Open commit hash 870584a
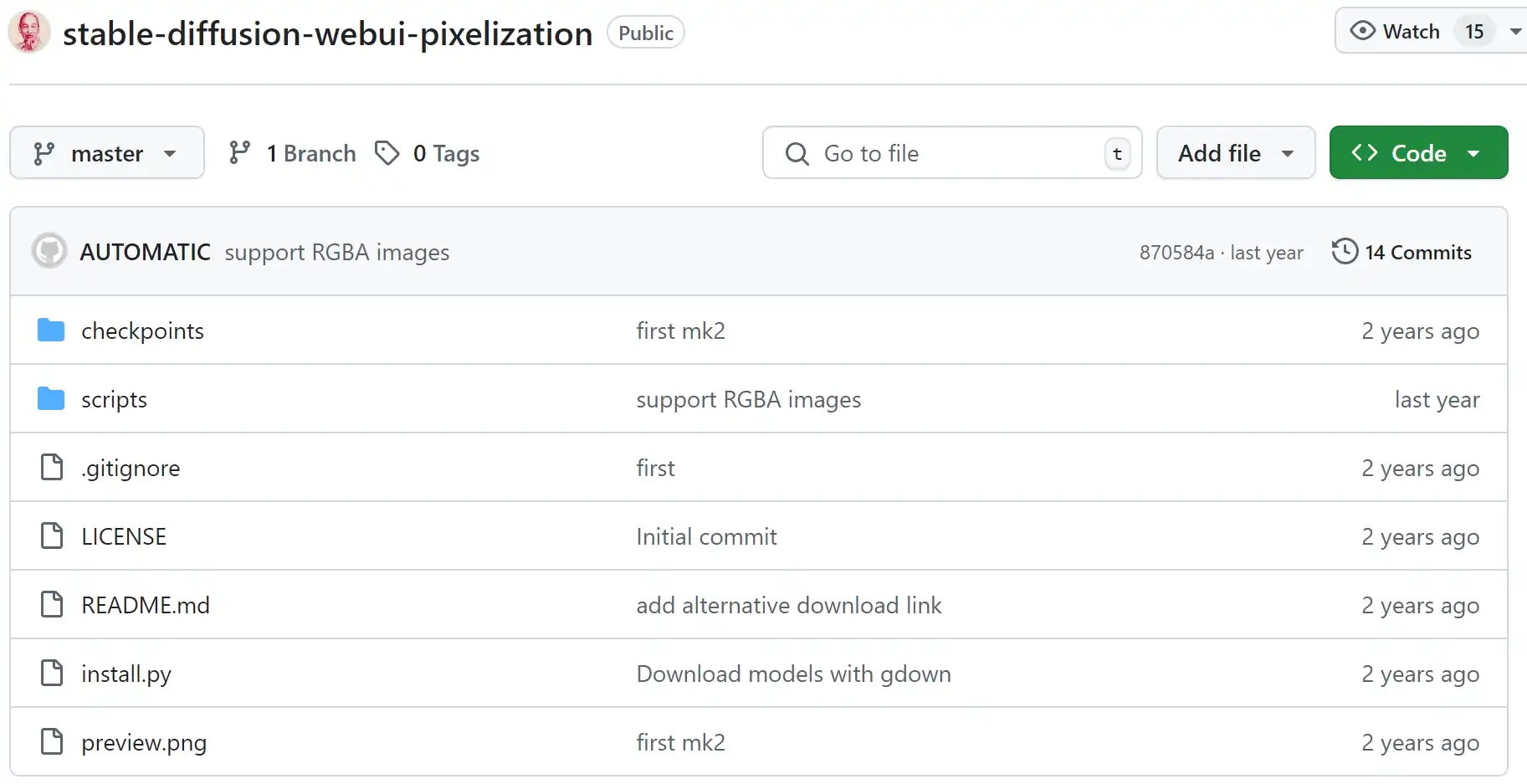 click(x=1176, y=253)
